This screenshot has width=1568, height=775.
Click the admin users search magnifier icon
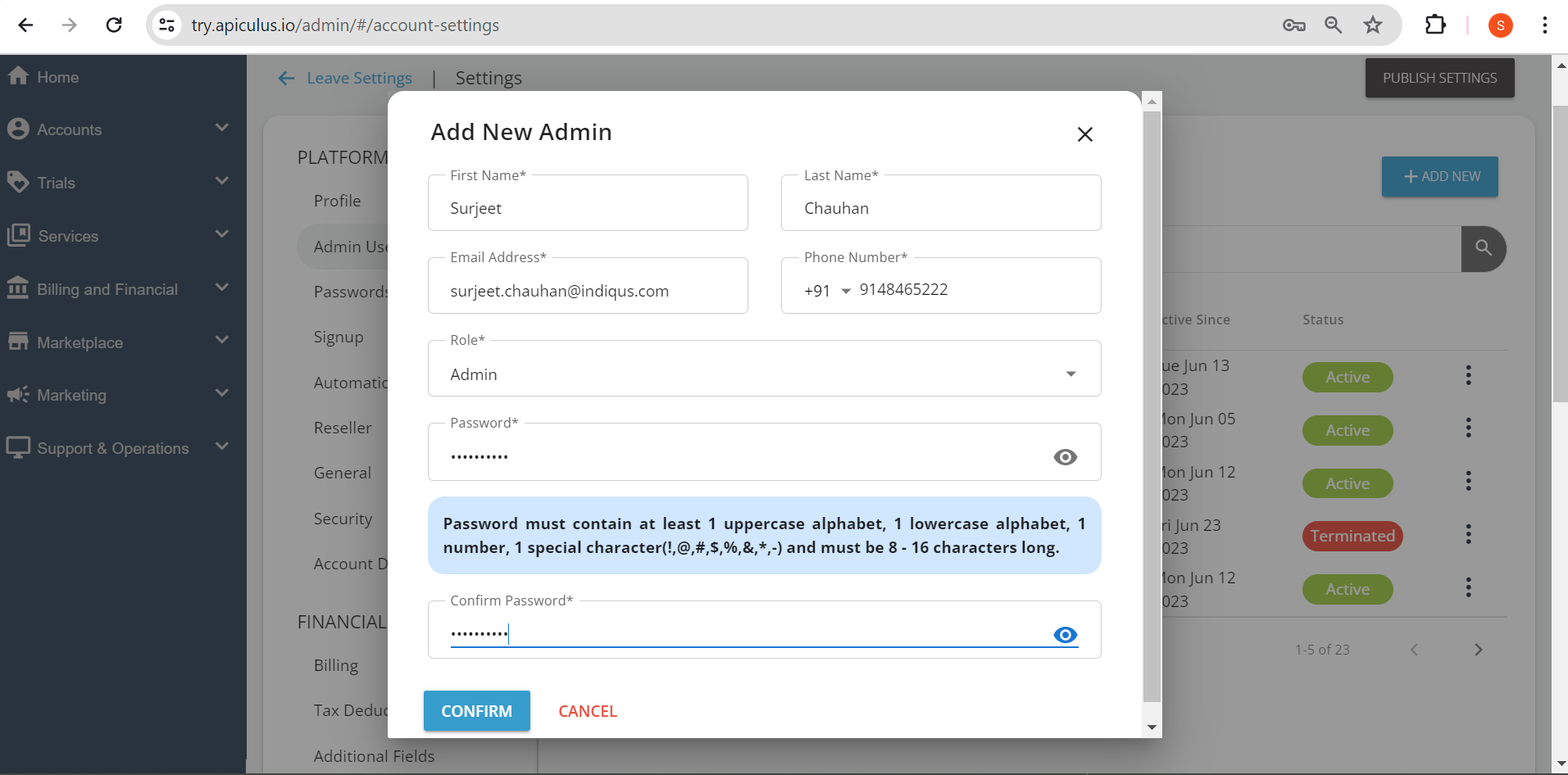(x=1483, y=248)
